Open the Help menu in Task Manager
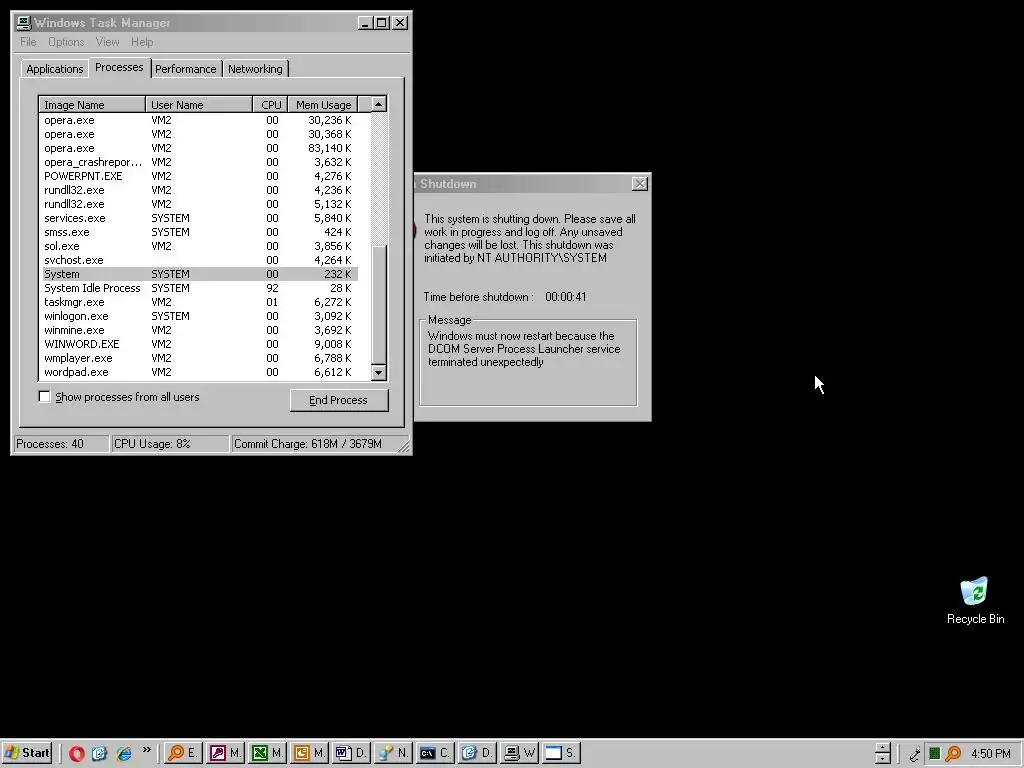Image resolution: width=1024 pixels, height=768 pixels. coord(142,42)
